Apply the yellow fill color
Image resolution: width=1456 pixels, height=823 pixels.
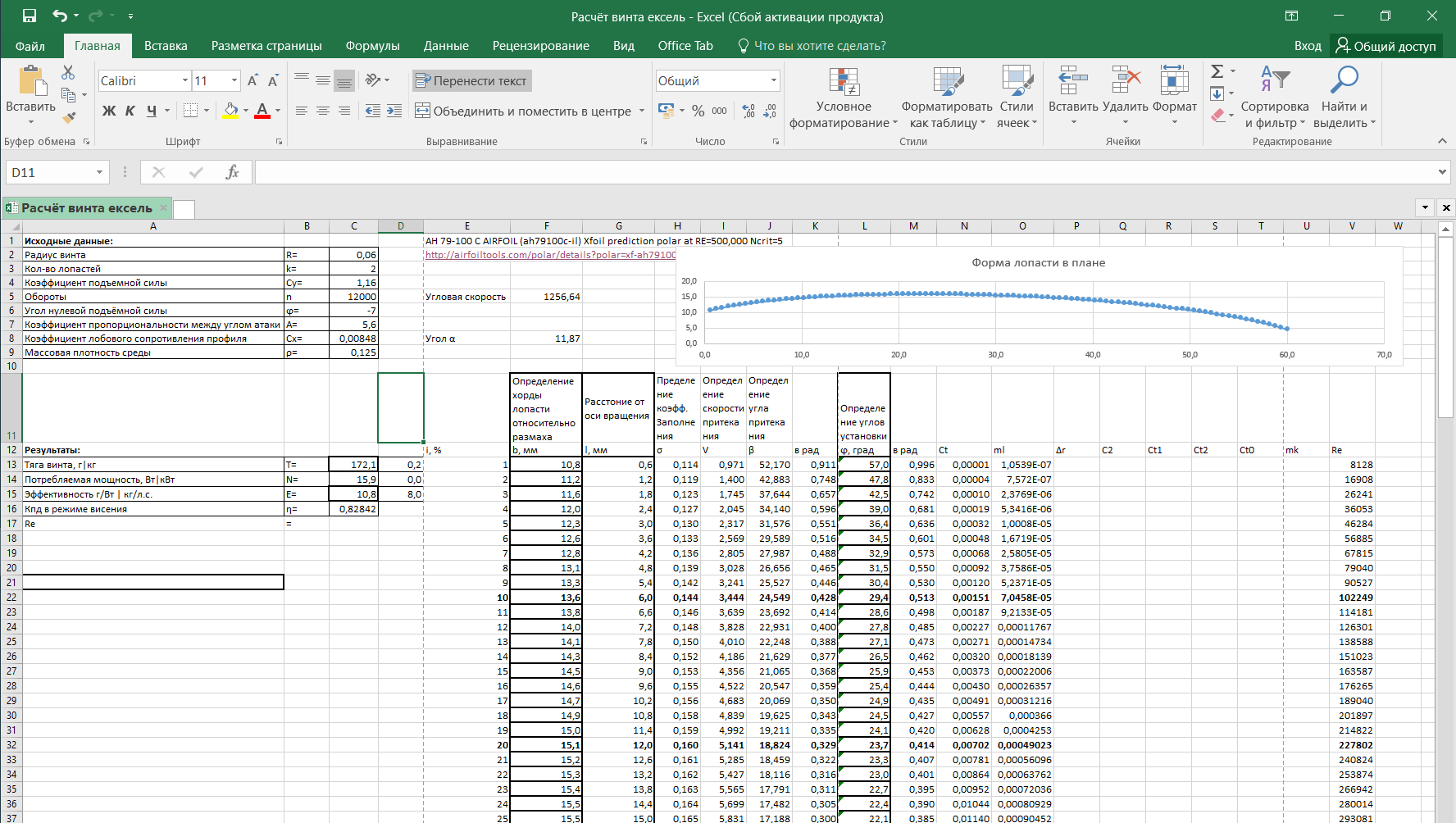click(x=230, y=111)
